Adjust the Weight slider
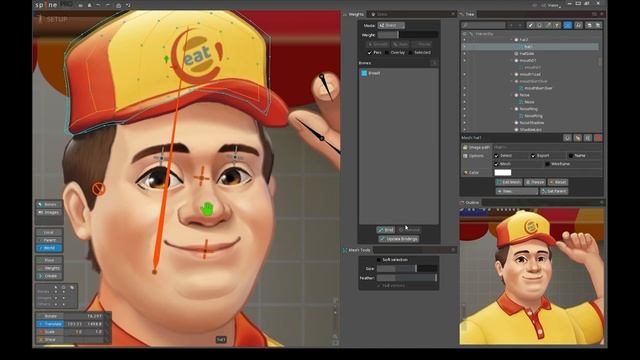The width and height of the screenshot is (640, 360). (407, 35)
